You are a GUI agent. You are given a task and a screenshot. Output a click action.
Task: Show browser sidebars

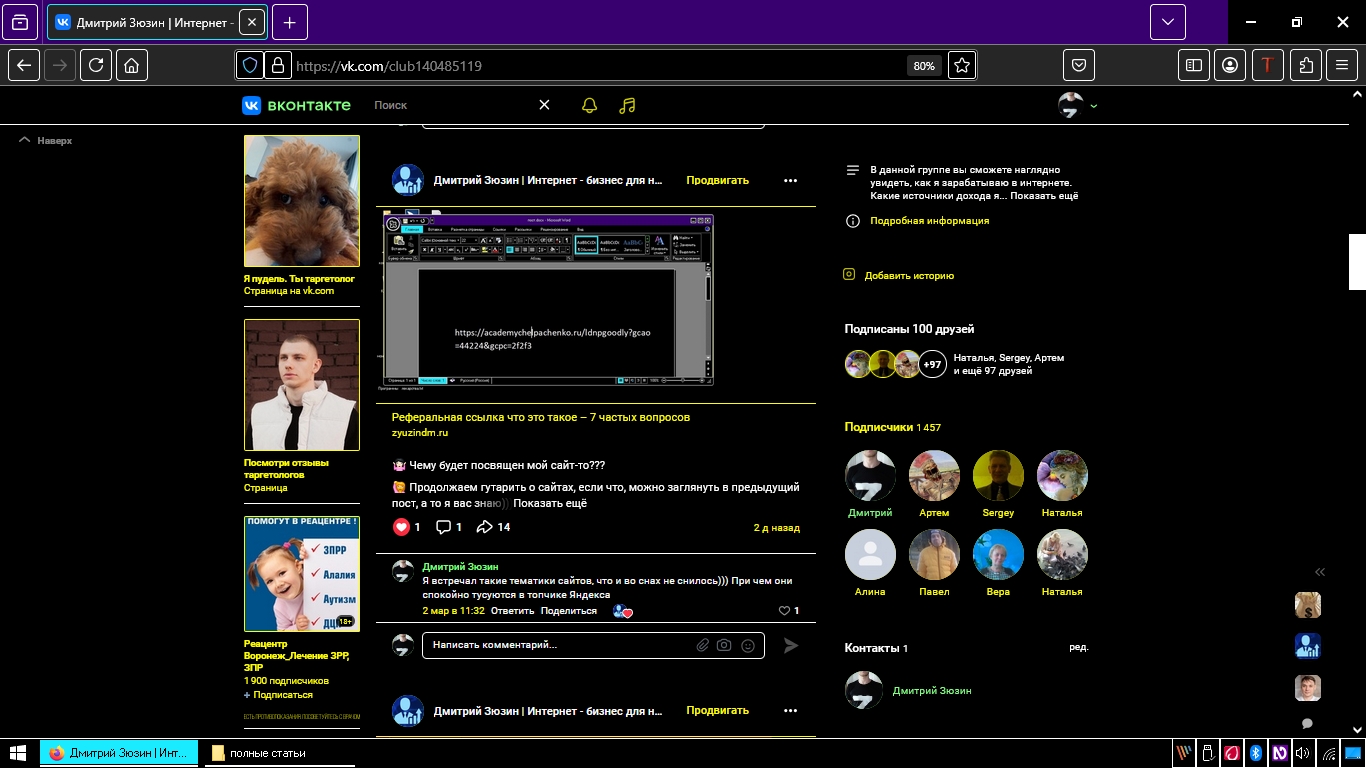click(1194, 65)
